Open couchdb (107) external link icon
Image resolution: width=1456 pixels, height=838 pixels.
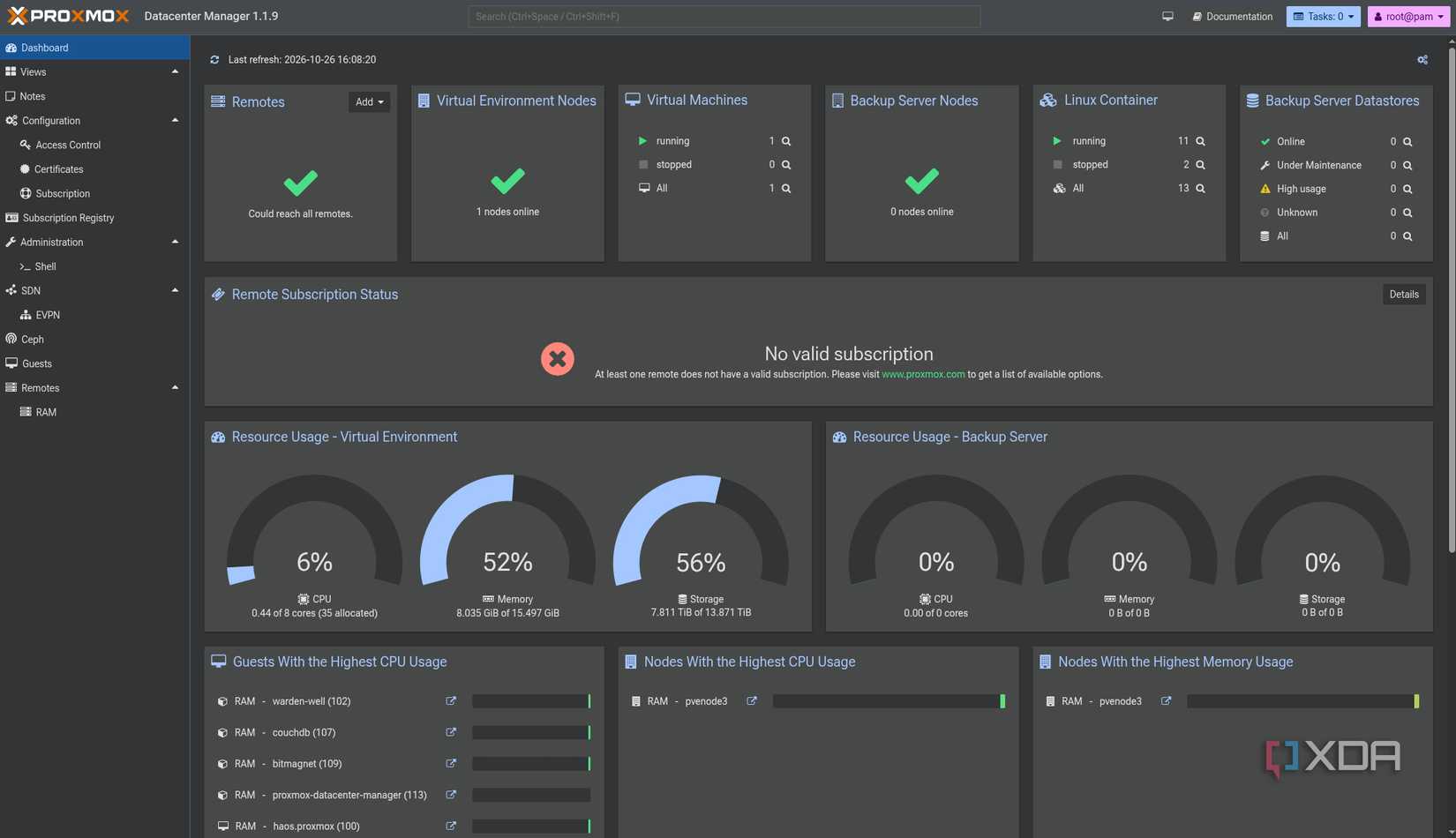point(451,732)
